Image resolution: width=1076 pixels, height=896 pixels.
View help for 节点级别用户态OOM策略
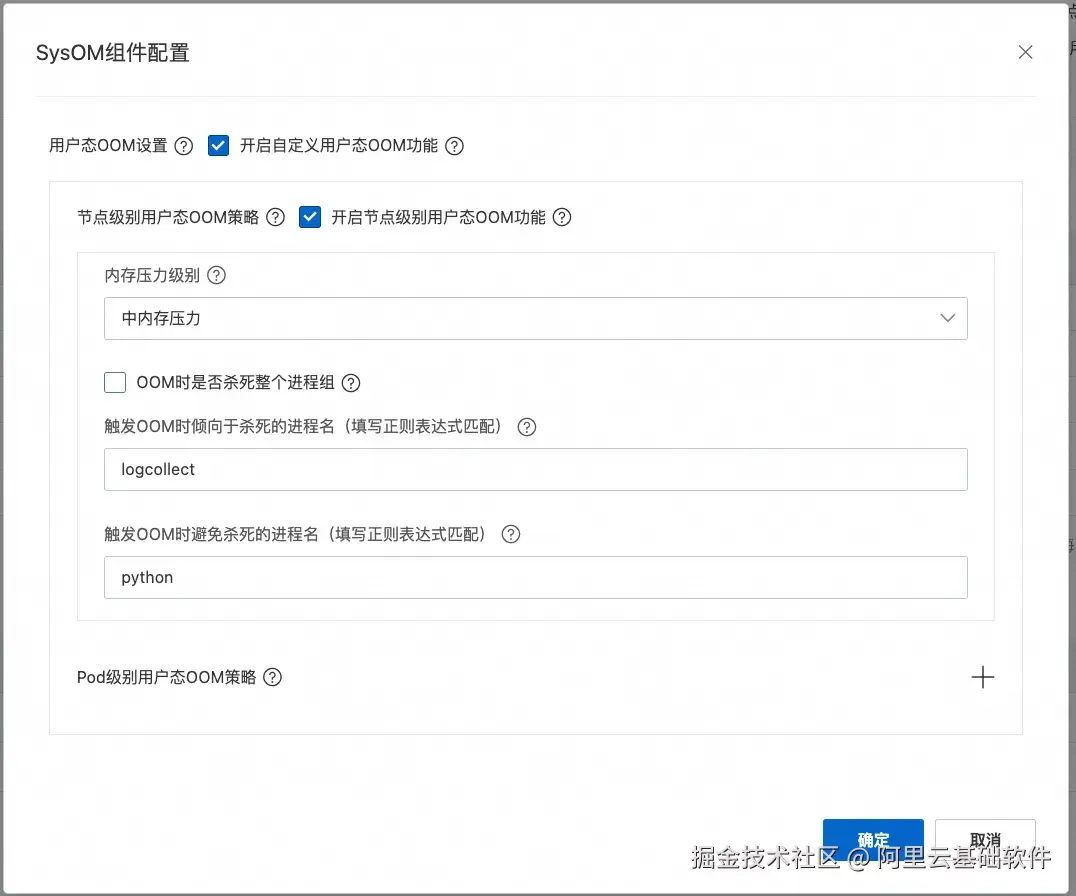point(274,217)
